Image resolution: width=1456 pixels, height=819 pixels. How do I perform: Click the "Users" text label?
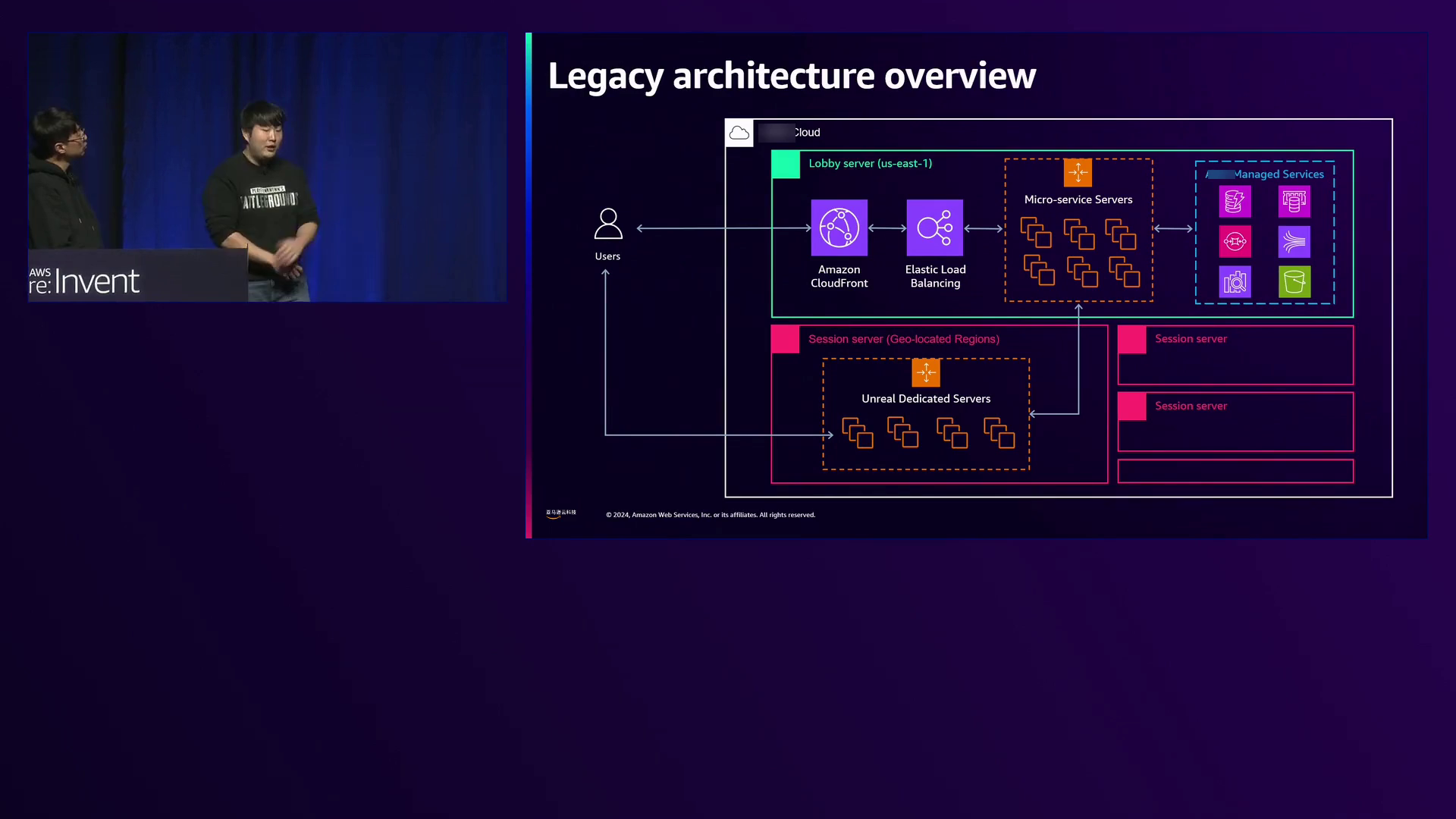click(x=607, y=256)
